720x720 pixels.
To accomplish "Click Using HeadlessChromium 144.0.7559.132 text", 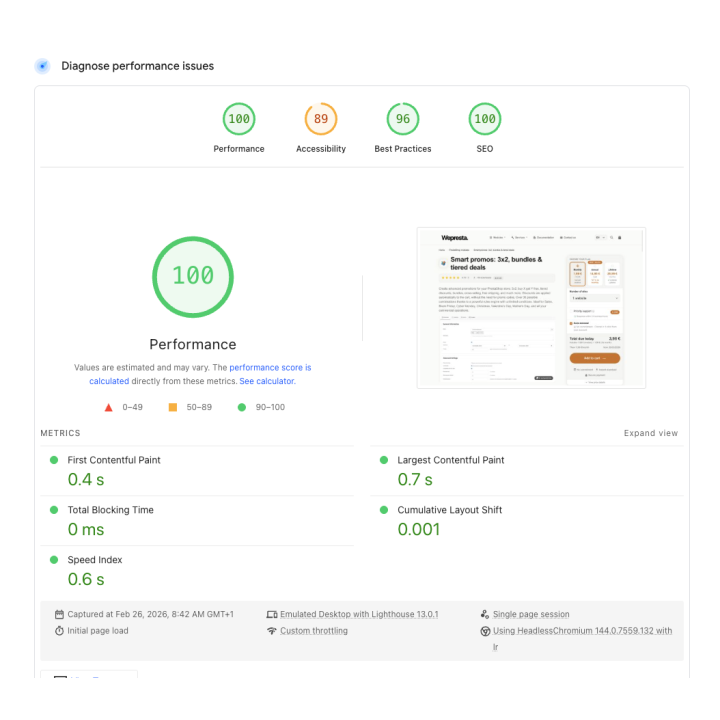I will (582, 631).
